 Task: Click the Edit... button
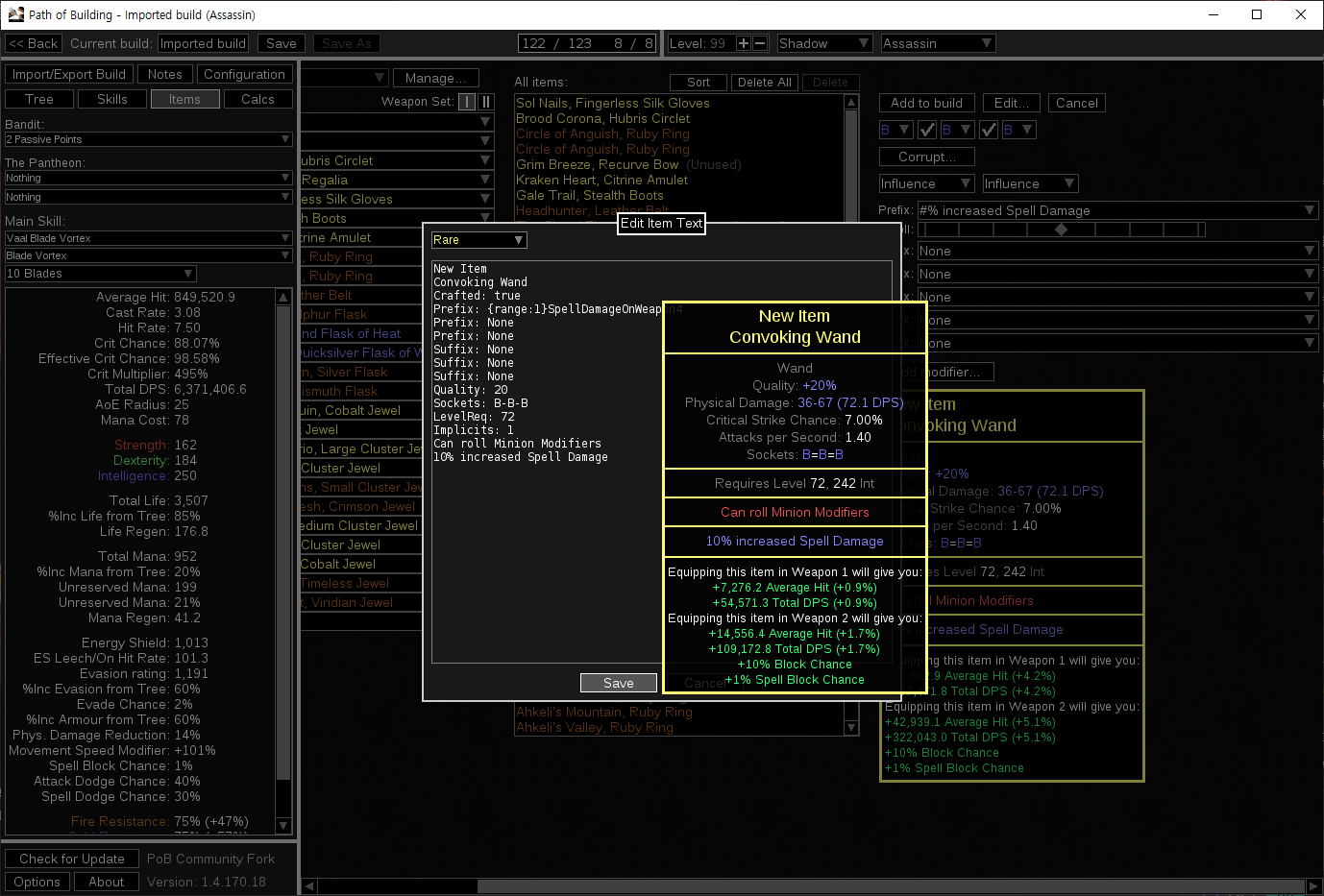[x=1012, y=103]
